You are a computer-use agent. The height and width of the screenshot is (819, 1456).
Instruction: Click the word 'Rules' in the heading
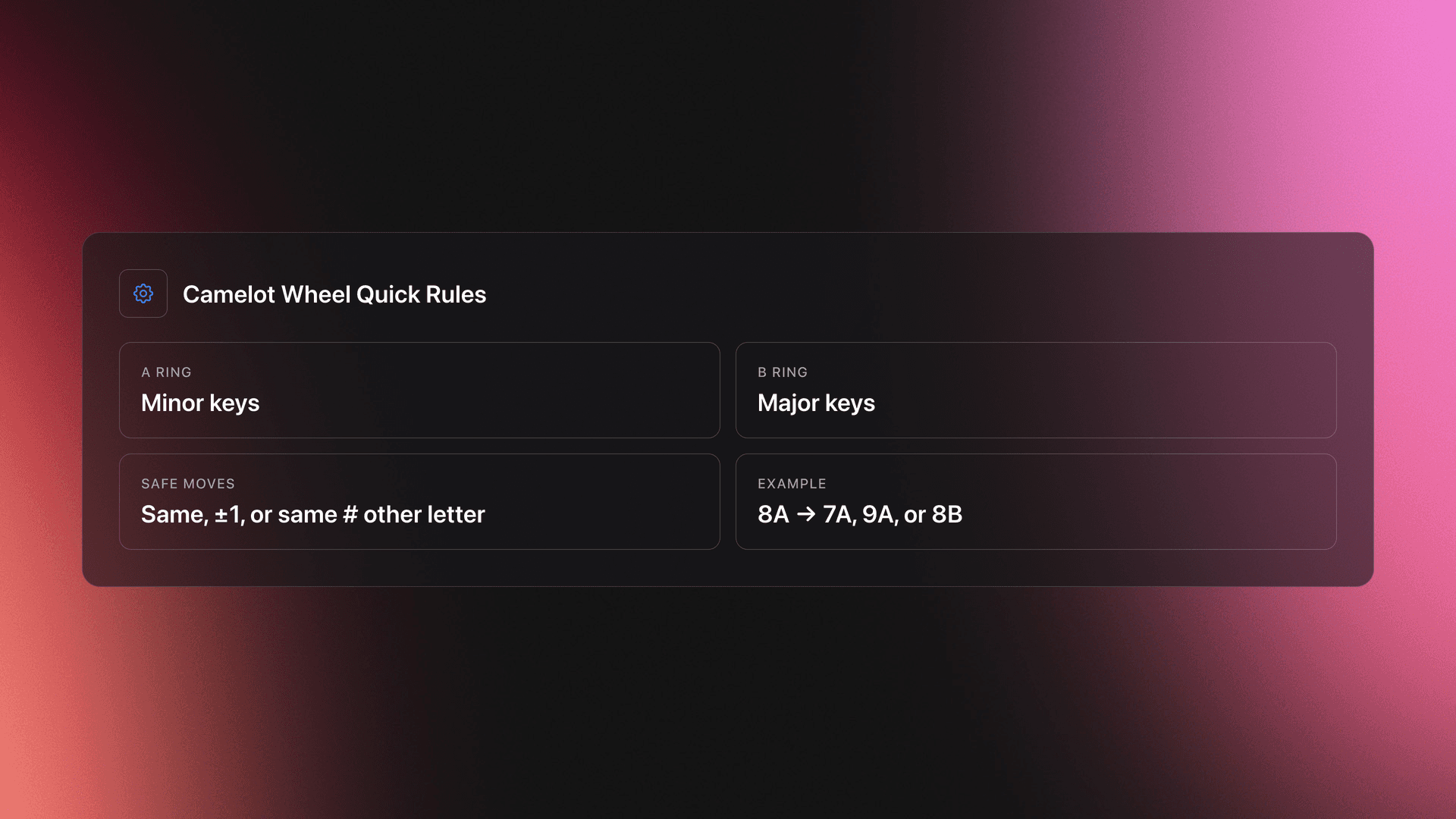coord(456,294)
